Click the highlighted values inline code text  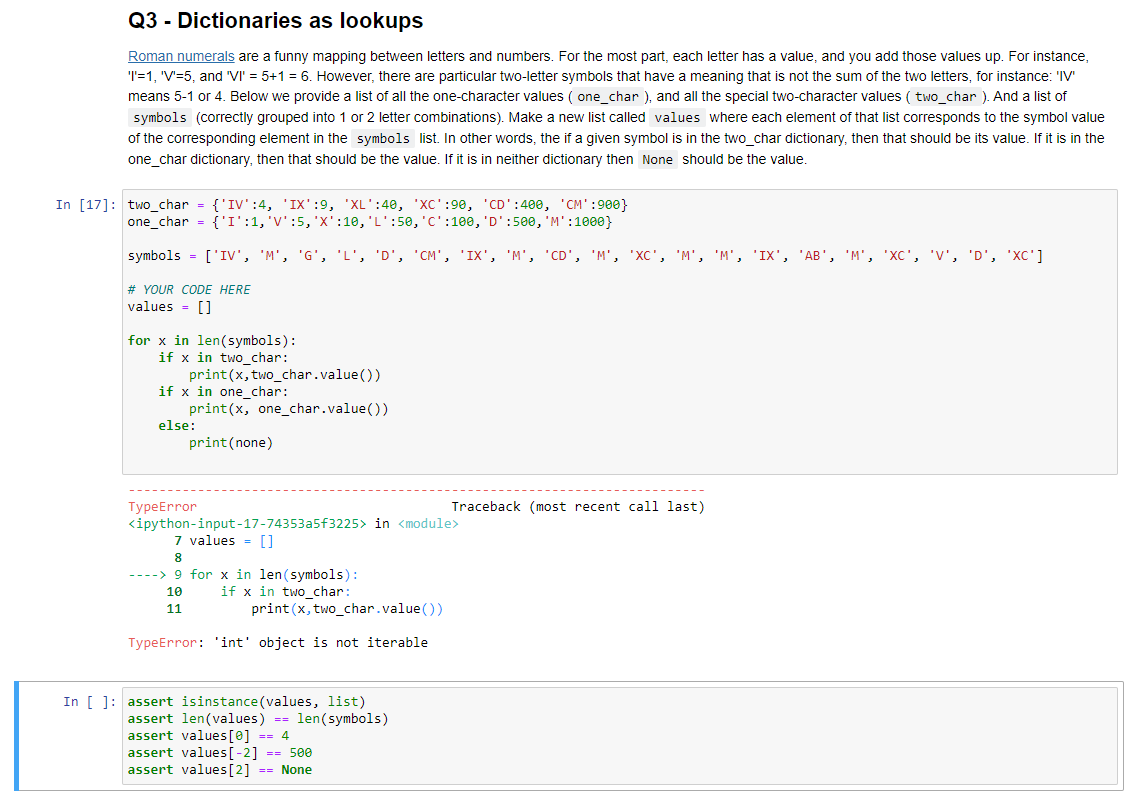coord(677,117)
